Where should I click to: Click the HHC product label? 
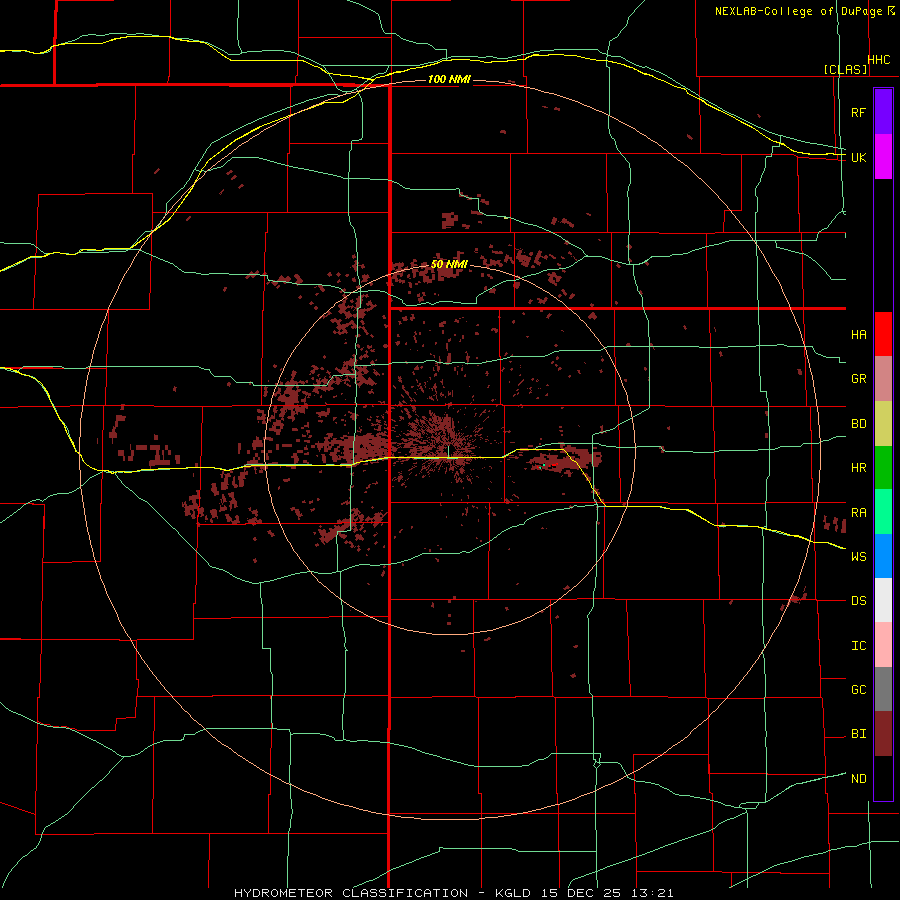[878, 60]
